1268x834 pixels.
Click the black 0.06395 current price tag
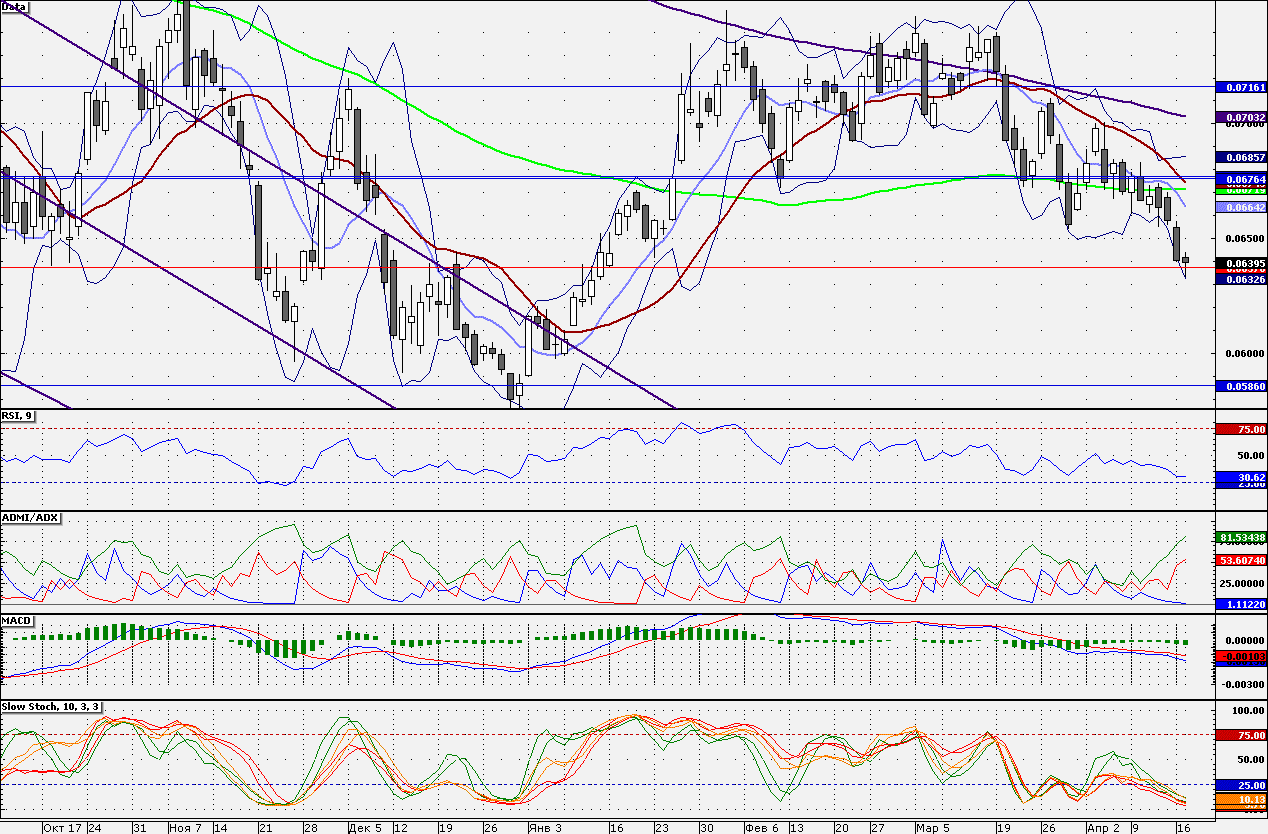tap(1240, 262)
